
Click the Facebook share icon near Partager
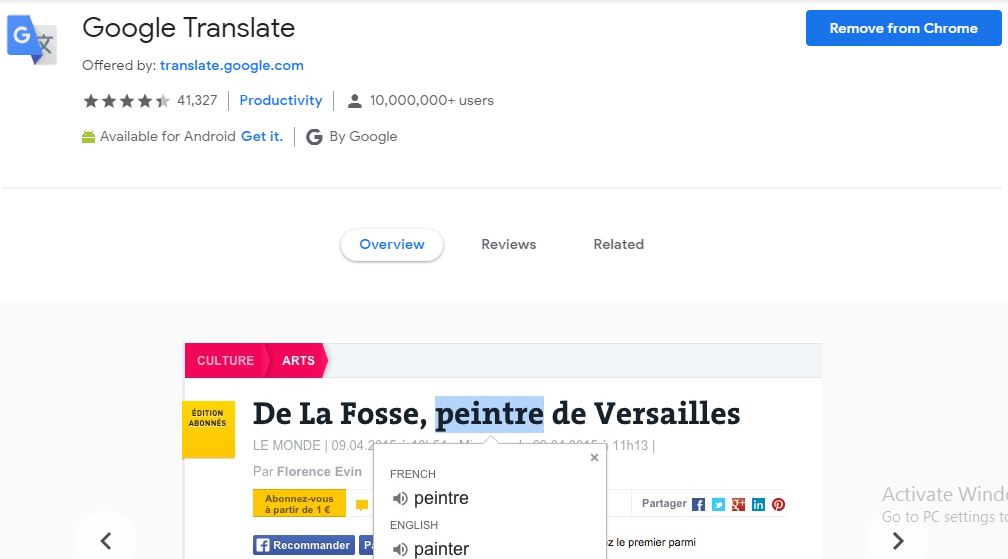(698, 504)
